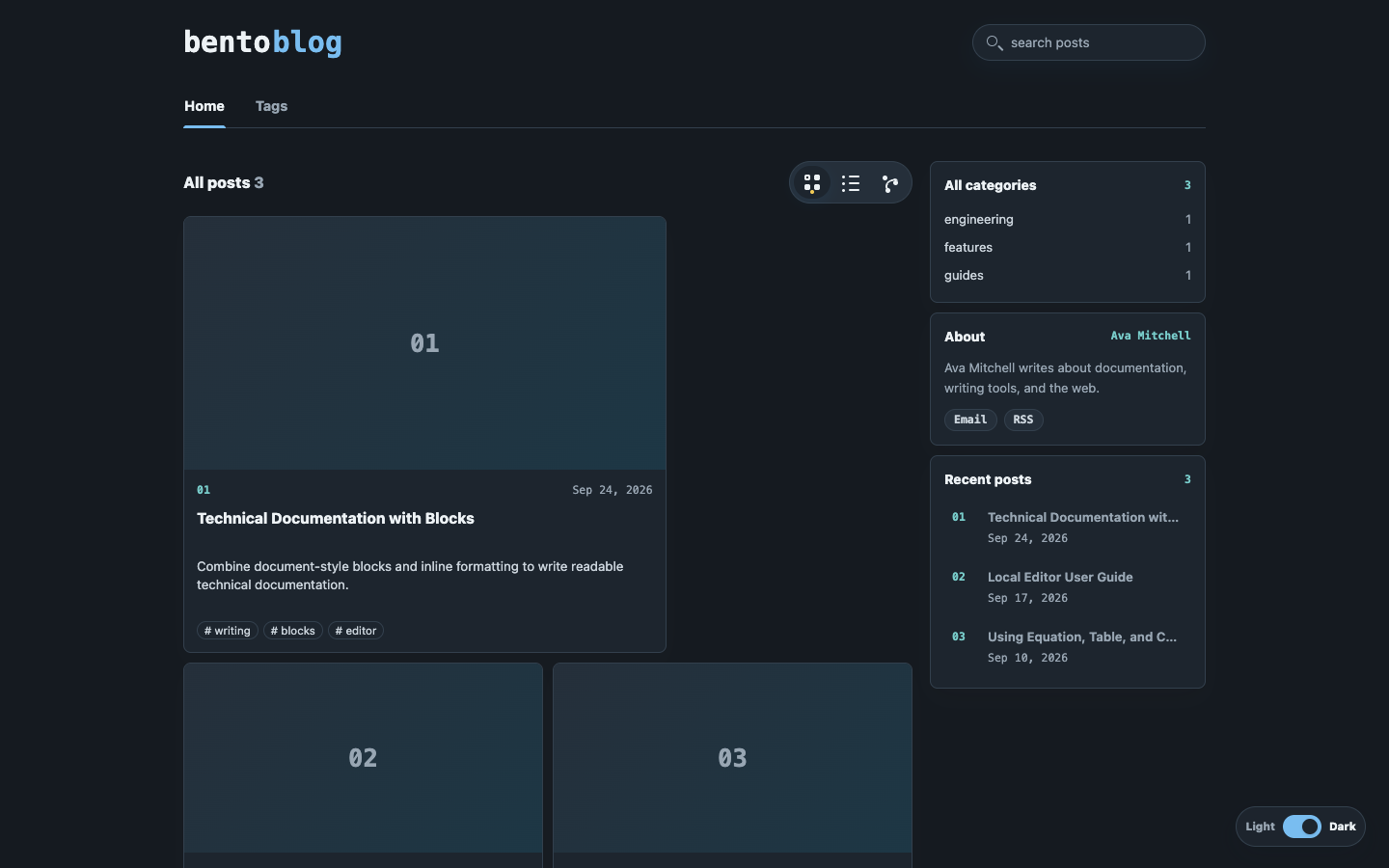Viewport: 1389px width, 868px height.
Task: Click the All posts 3 heading
Action: tap(224, 182)
